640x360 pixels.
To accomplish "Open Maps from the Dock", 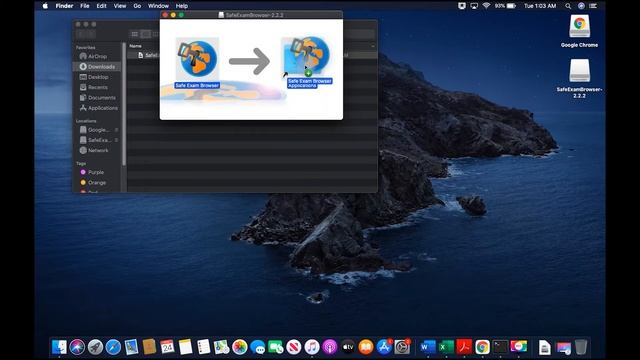I will click(221, 347).
